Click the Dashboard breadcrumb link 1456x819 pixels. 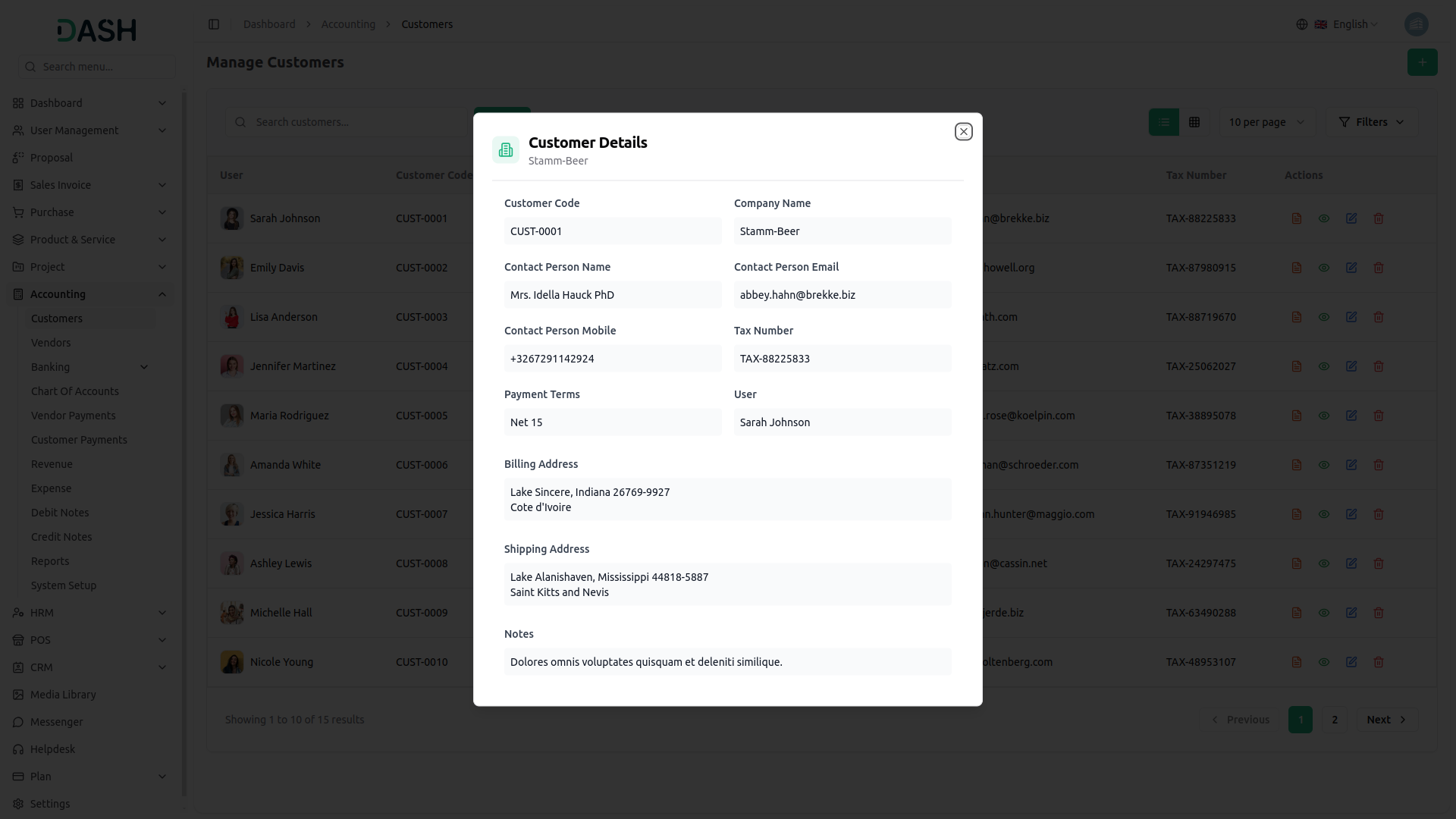tap(269, 24)
